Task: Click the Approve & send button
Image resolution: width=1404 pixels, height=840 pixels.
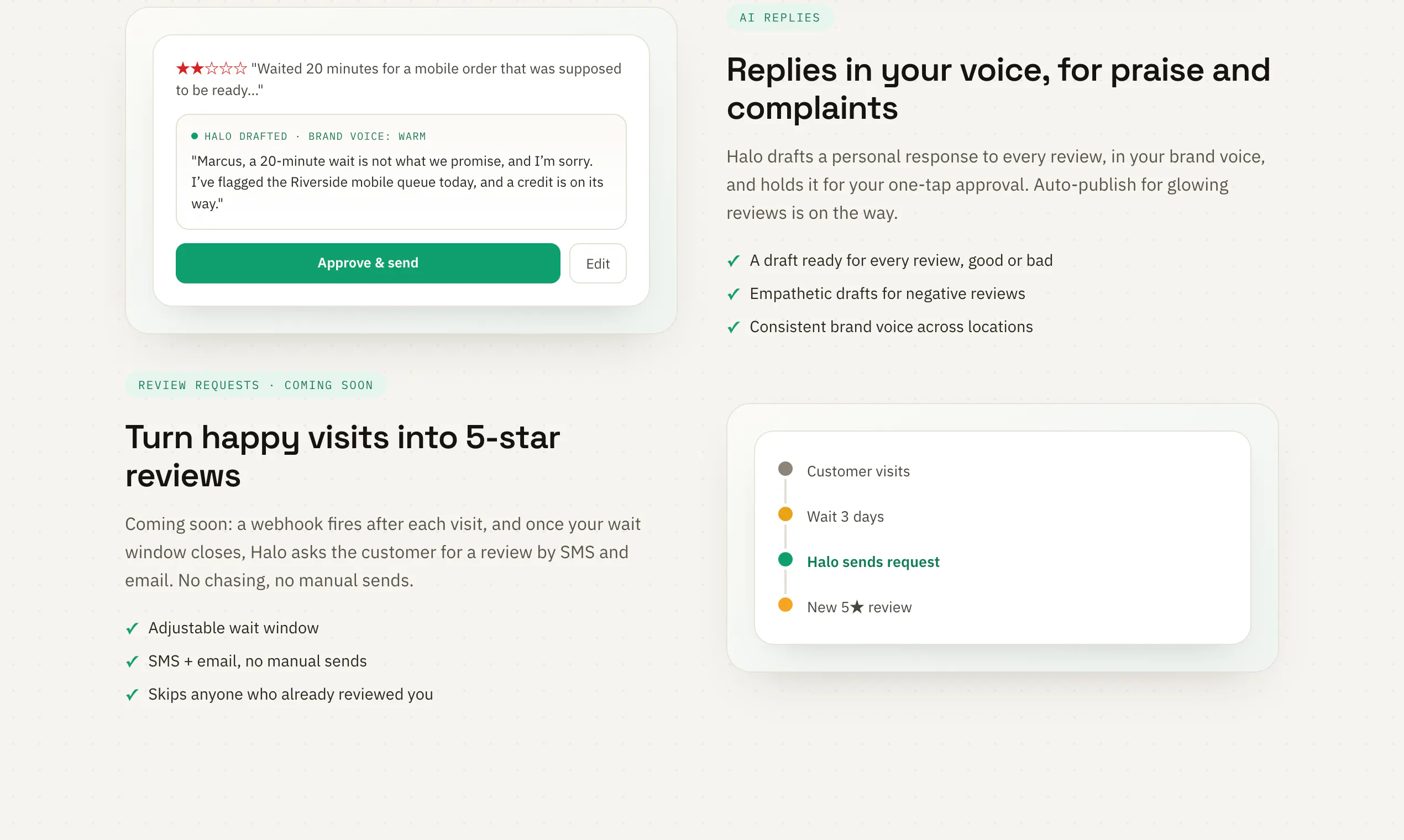Action: (x=368, y=263)
